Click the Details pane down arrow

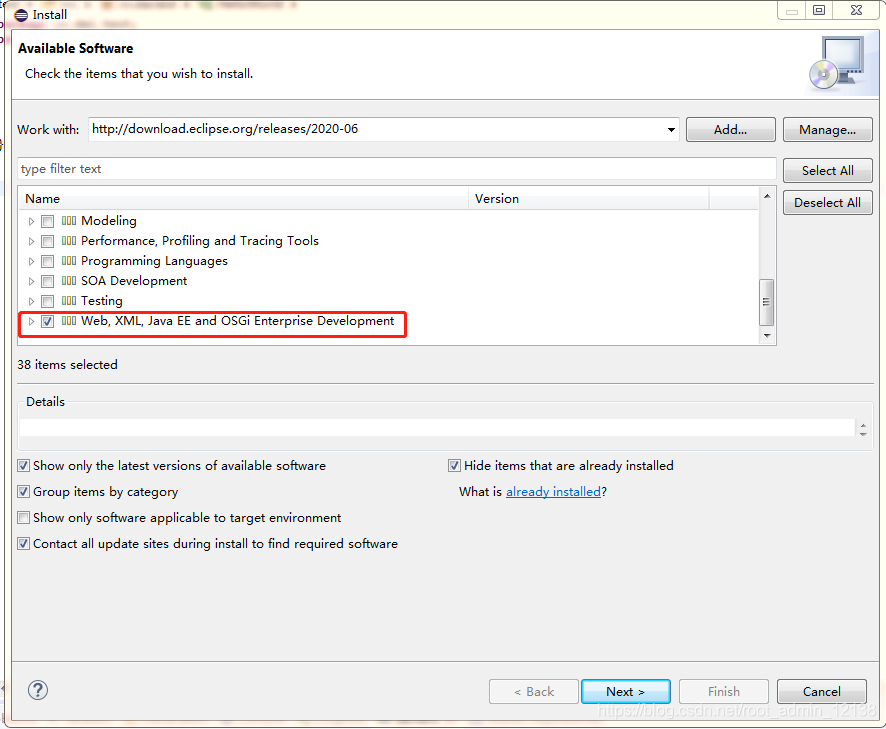tap(863, 434)
